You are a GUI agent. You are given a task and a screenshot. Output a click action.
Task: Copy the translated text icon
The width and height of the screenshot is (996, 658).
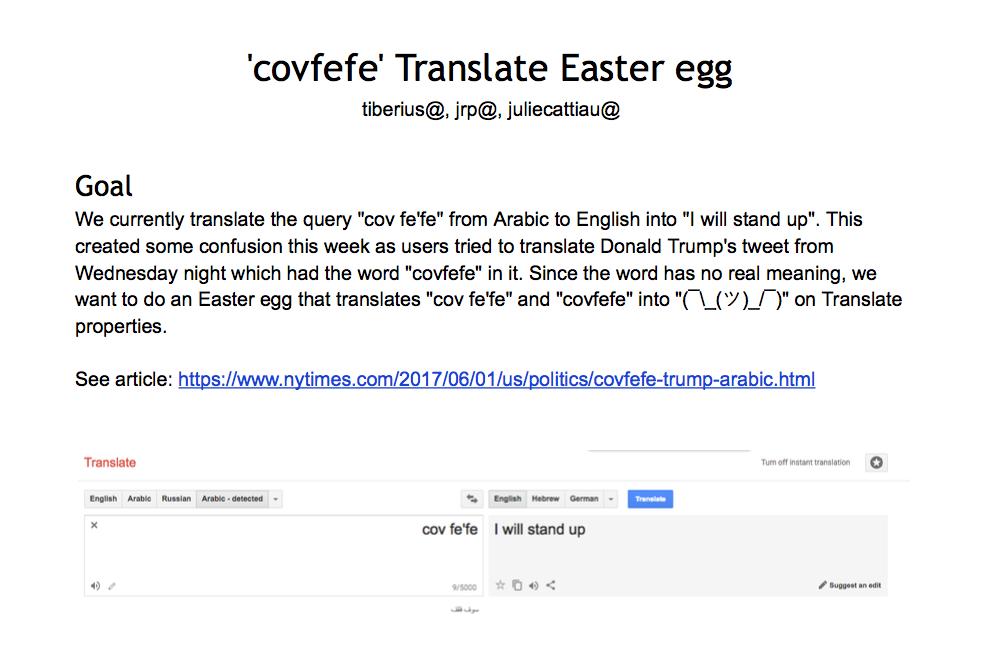tap(517, 585)
